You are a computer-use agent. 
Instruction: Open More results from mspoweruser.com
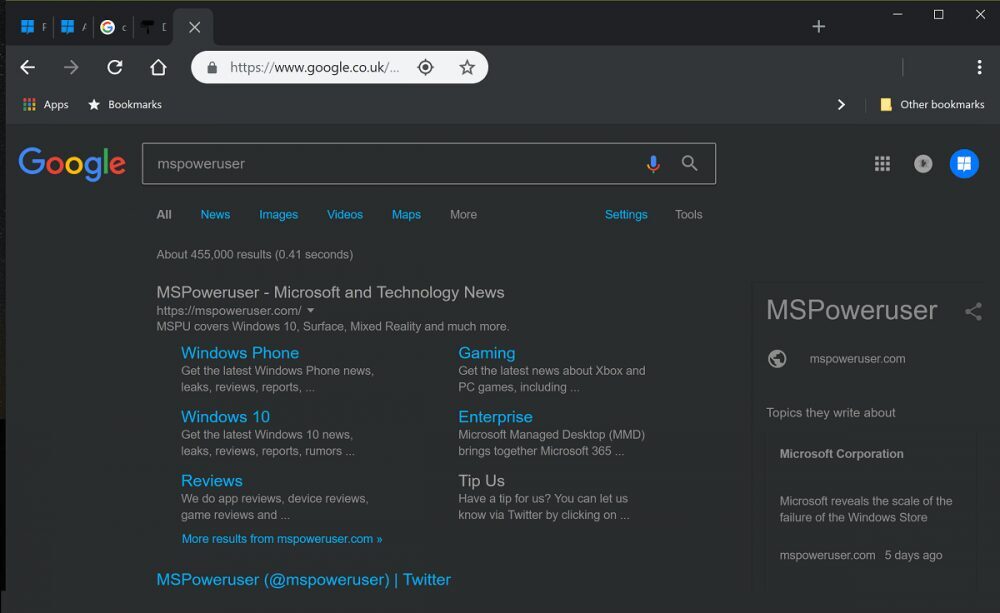282,538
